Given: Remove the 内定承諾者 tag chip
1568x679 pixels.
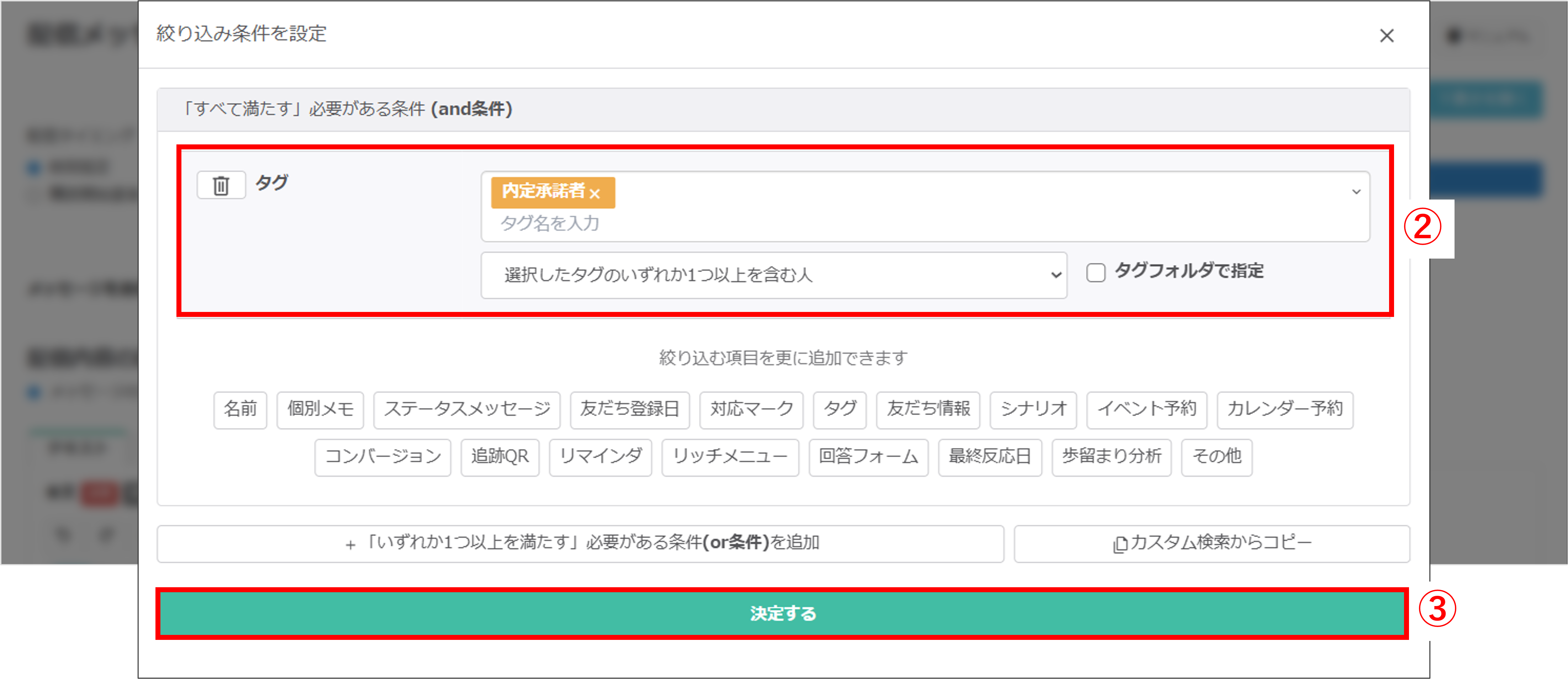Looking at the screenshot, I should click(595, 194).
